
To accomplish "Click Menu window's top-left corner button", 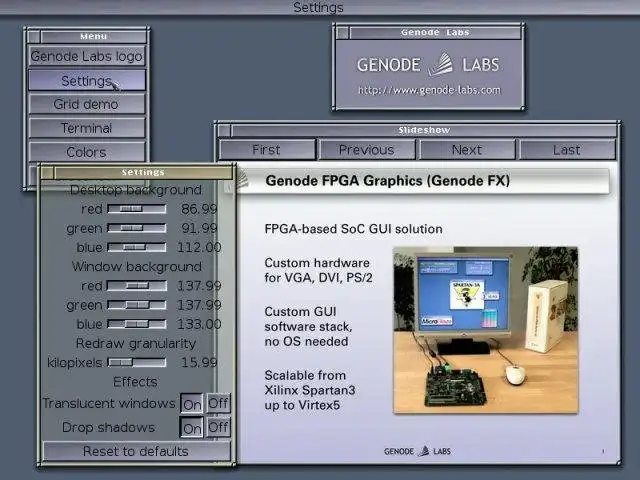I will click(x=34, y=37).
